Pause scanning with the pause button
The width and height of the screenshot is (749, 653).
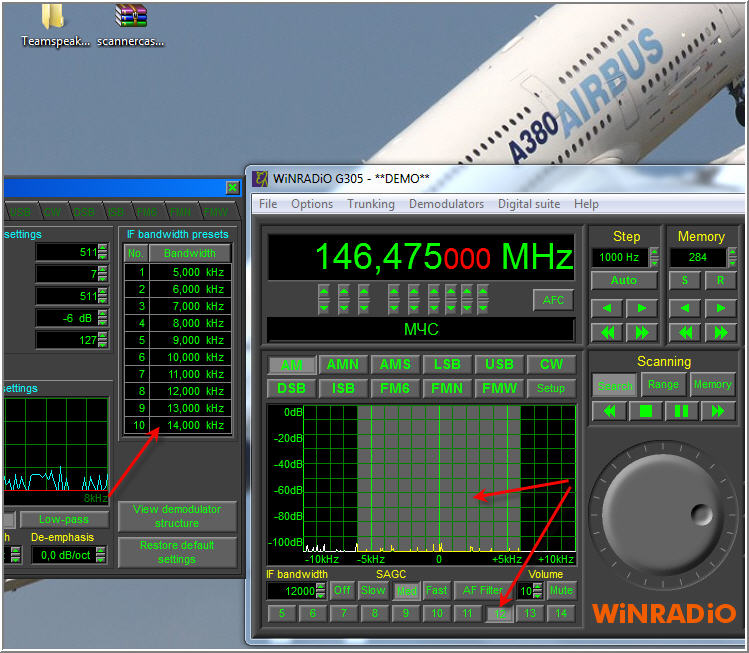(682, 411)
